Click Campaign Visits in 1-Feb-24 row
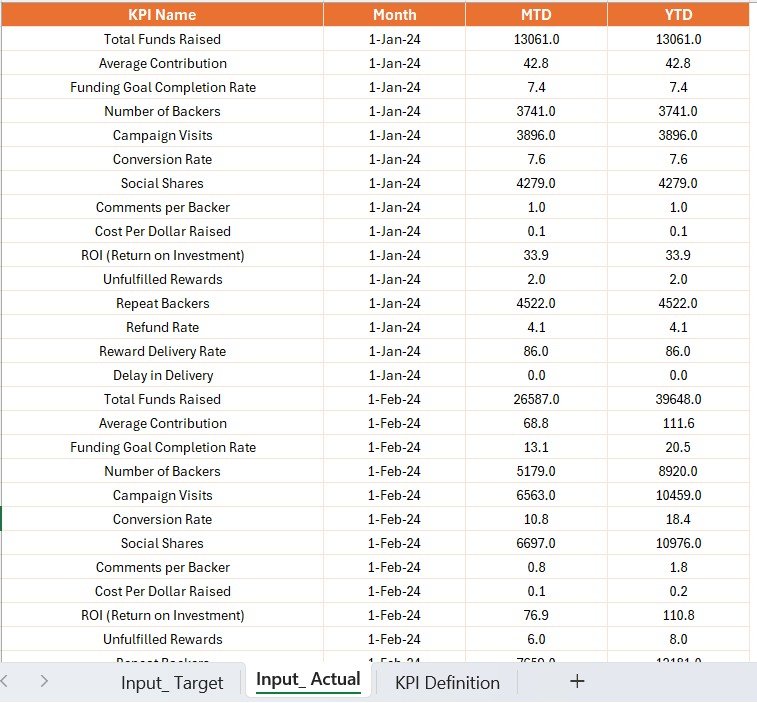The image size is (757, 703). click(x=162, y=495)
